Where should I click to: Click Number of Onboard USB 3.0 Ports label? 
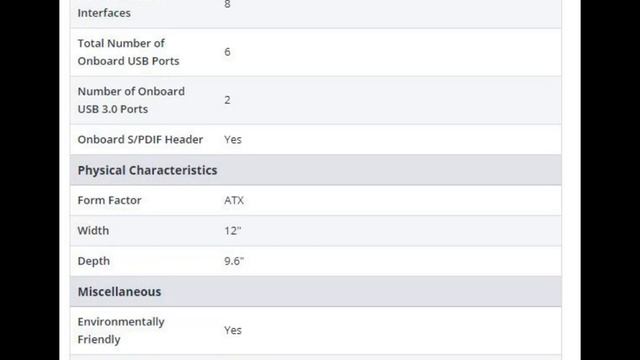[131, 100]
